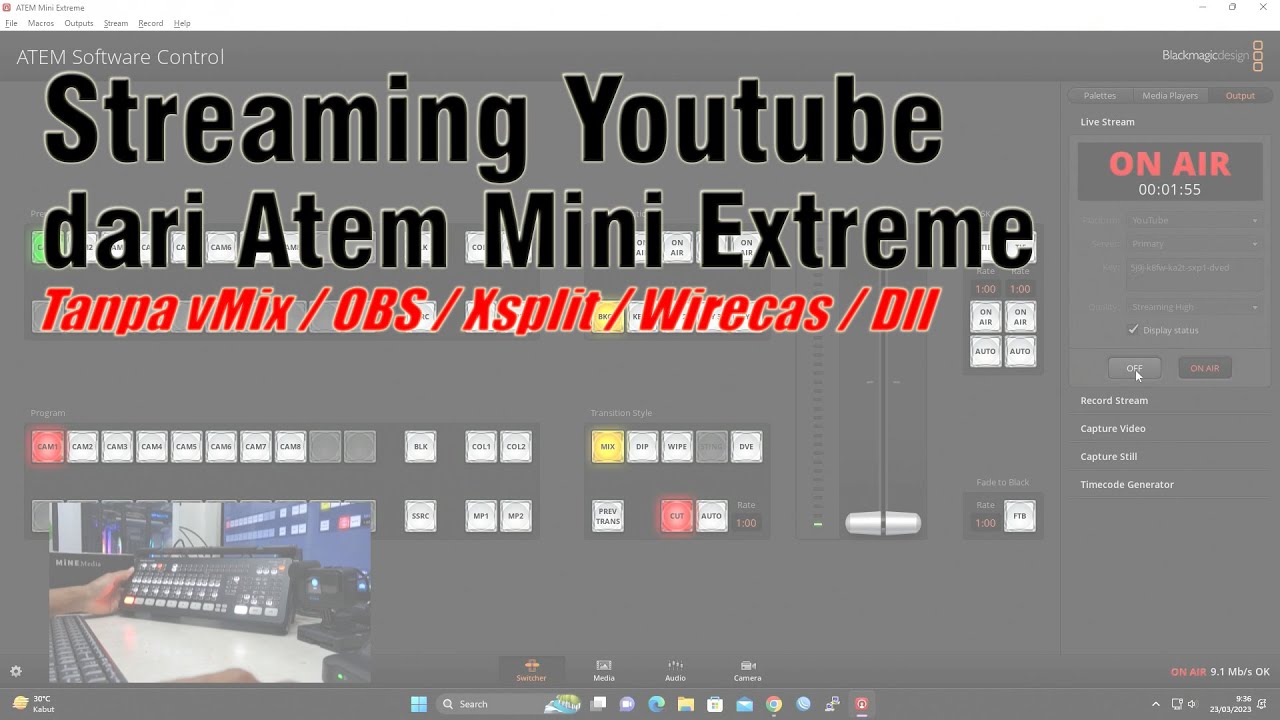Click the red CUT transition button
This screenshot has height=720, width=1280.
677,516
